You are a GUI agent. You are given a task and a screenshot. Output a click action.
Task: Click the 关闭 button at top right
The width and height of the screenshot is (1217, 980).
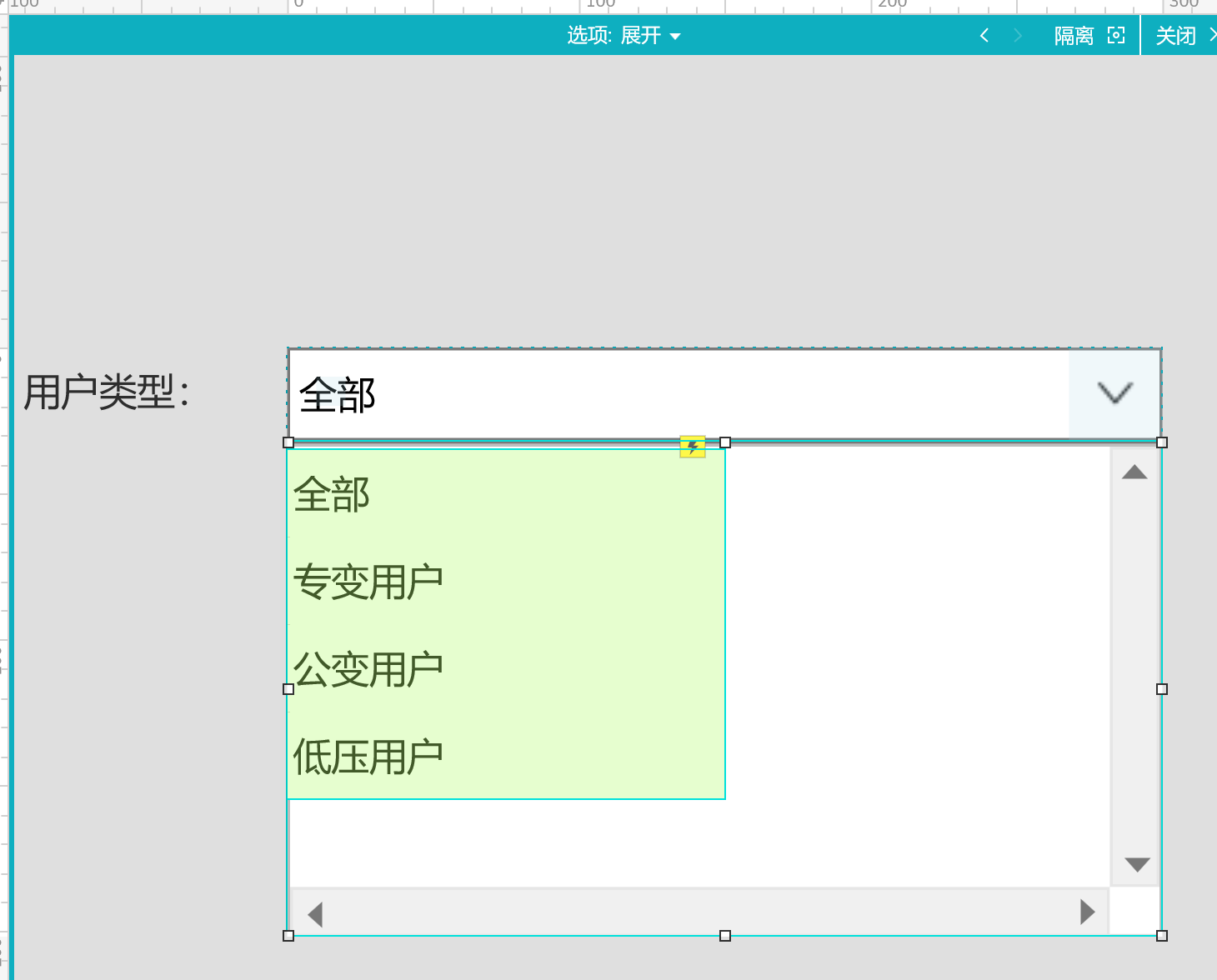coord(1174,35)
